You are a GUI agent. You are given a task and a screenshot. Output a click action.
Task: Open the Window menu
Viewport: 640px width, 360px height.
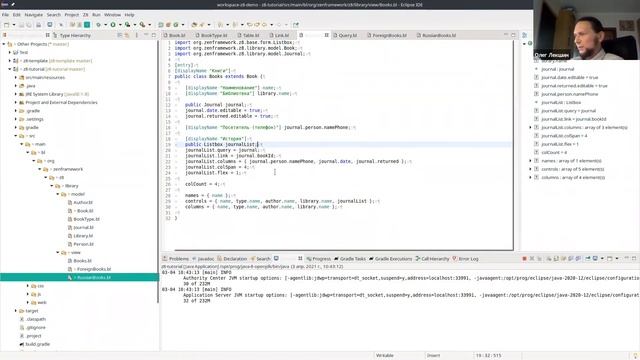pos(112,15)
